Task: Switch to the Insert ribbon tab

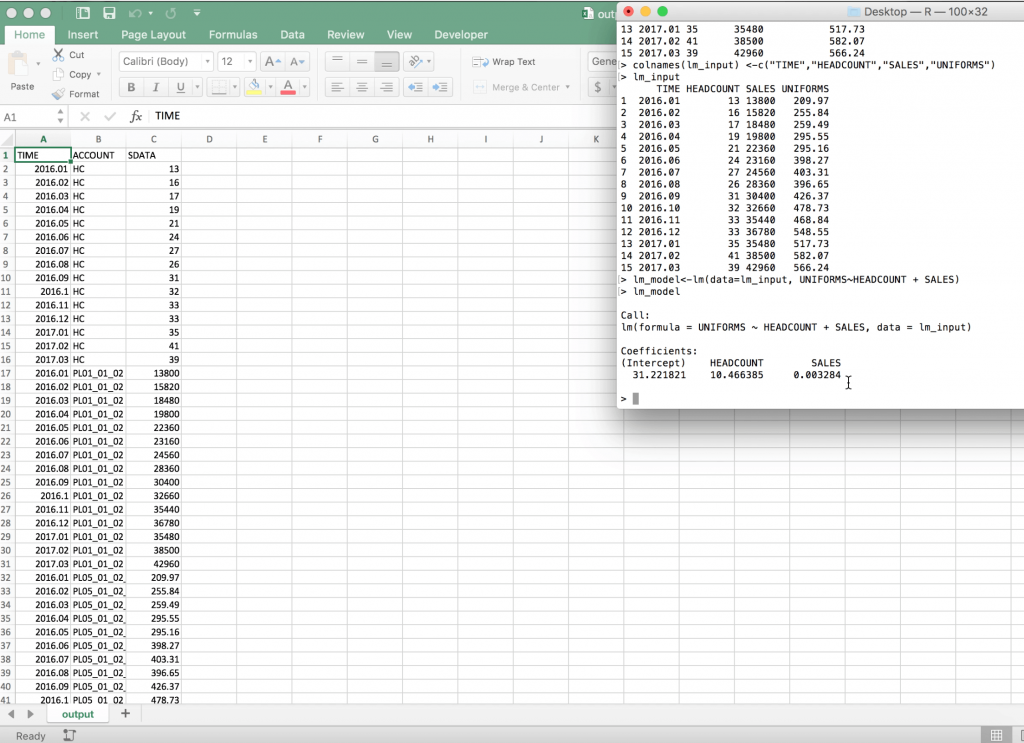Action: point(83,35)
